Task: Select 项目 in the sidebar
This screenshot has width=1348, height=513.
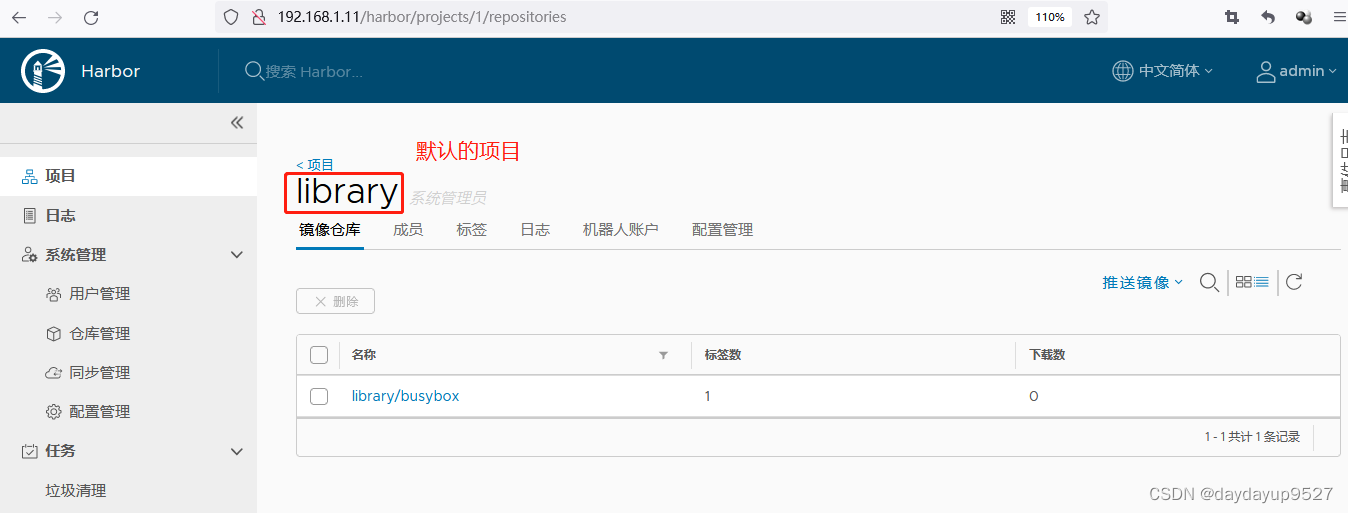Action: pos(128,176)
